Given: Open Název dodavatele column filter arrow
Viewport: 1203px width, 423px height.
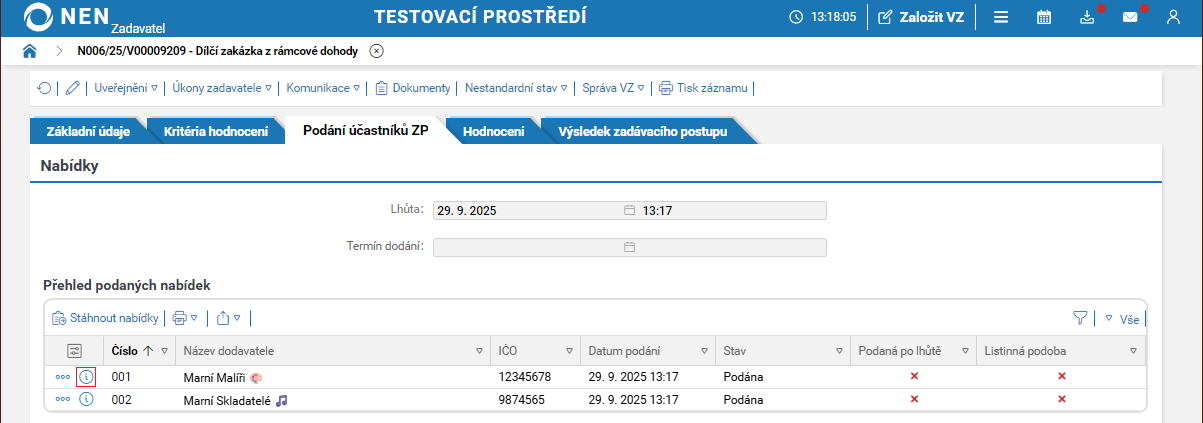Looking at the screenshot, I should (x=480, y=351).
